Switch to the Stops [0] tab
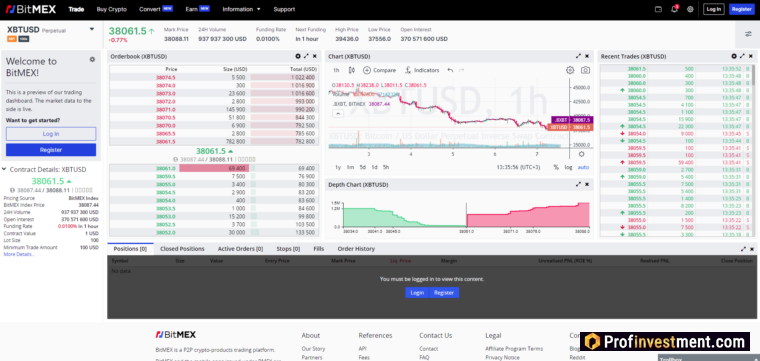The width and height of the screenshot is (760, 361). tap(288, 249)
